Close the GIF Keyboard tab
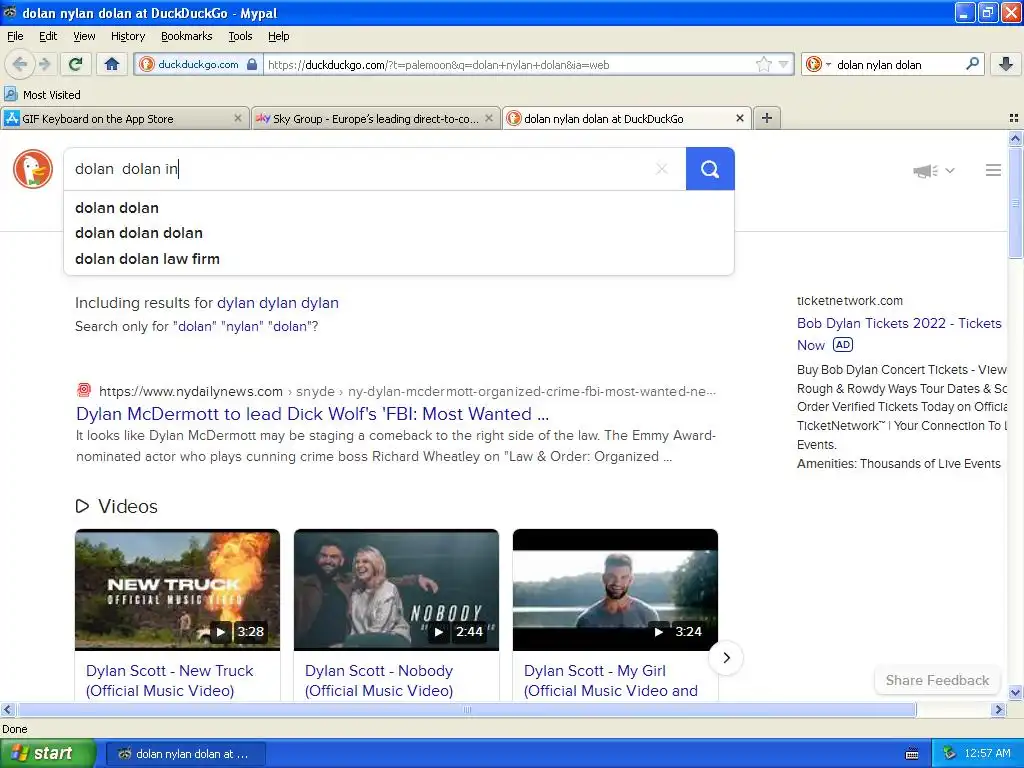 238,118
